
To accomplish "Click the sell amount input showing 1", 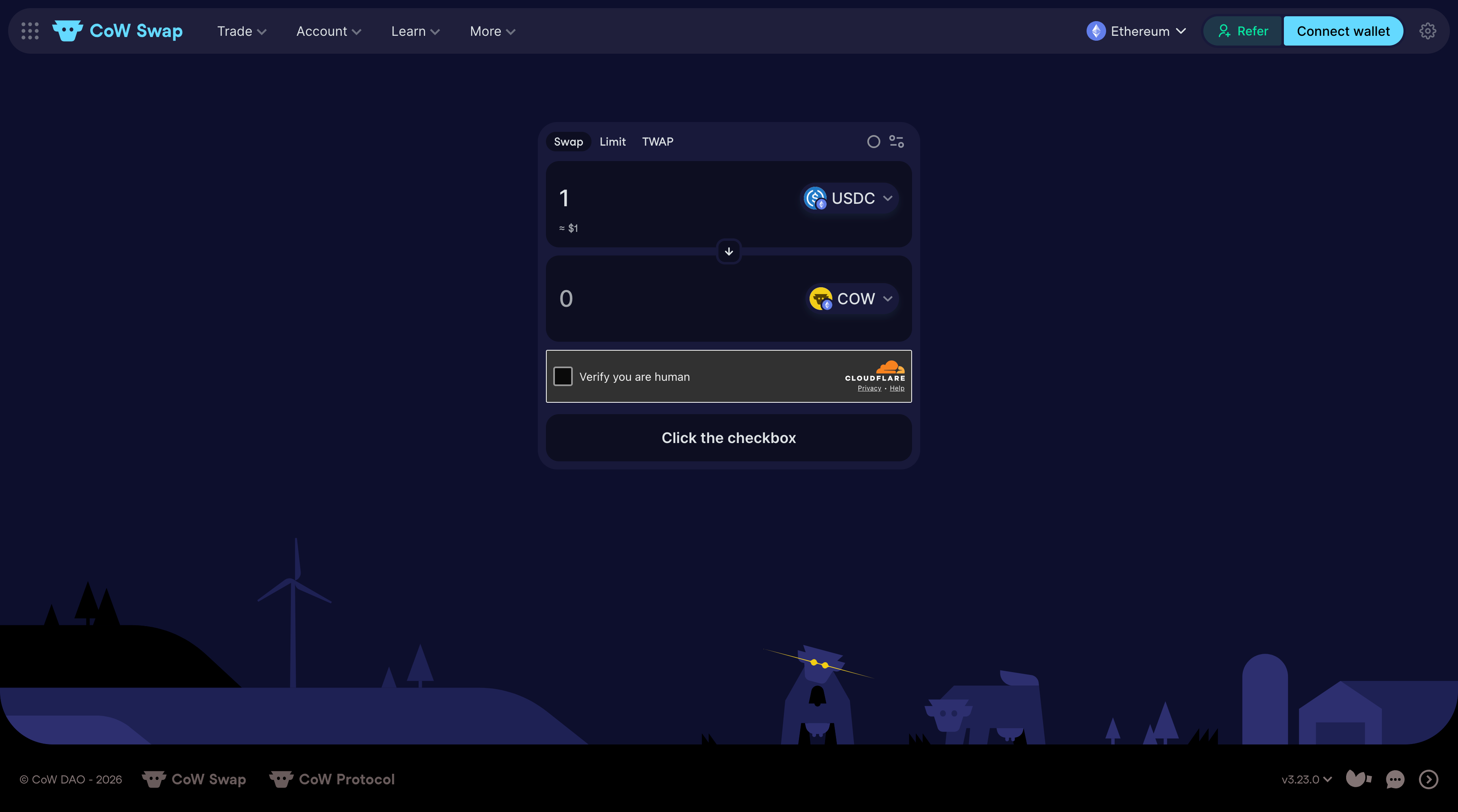I will coord(674,198).
